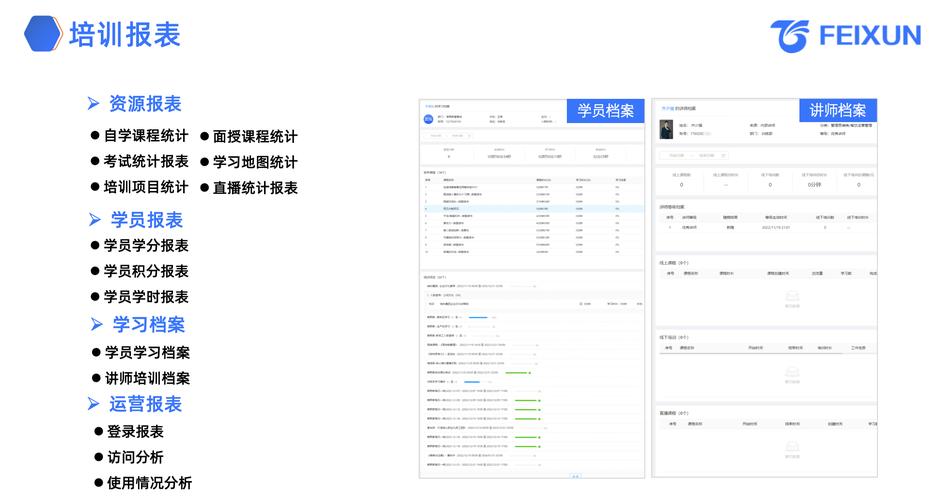Click the blue 学员档案 label

pyautogui.click(x=605, y=111)
